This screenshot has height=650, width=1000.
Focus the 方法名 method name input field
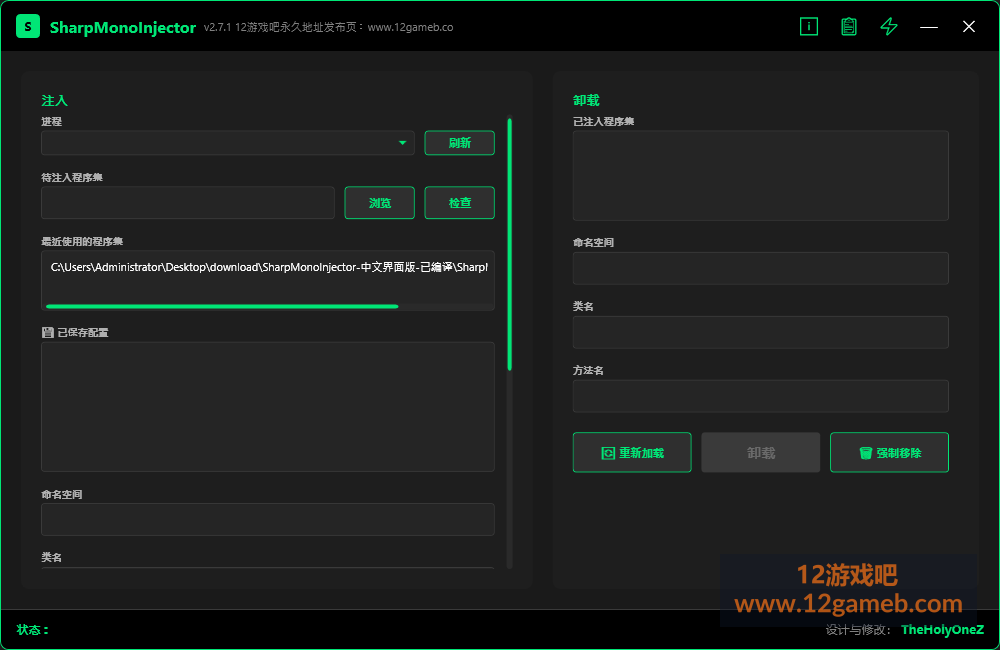coord(760,396)
